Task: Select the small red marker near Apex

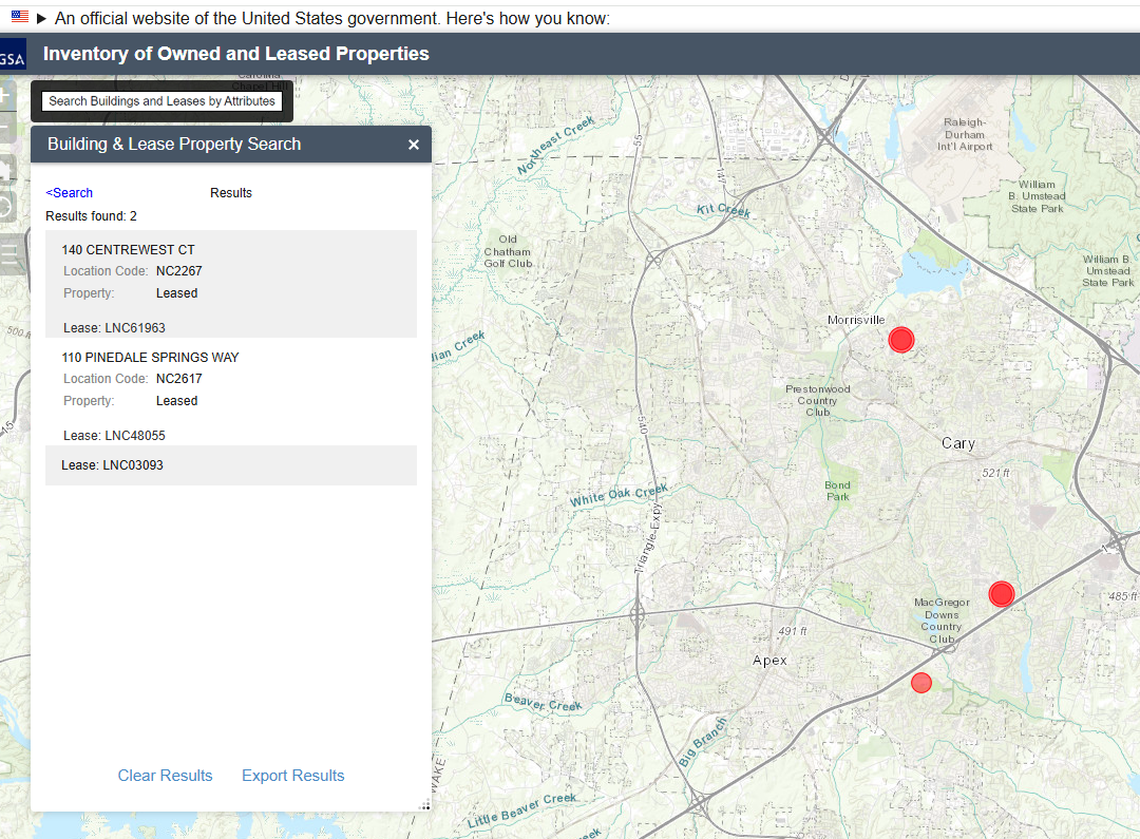Action: (921, 682)
